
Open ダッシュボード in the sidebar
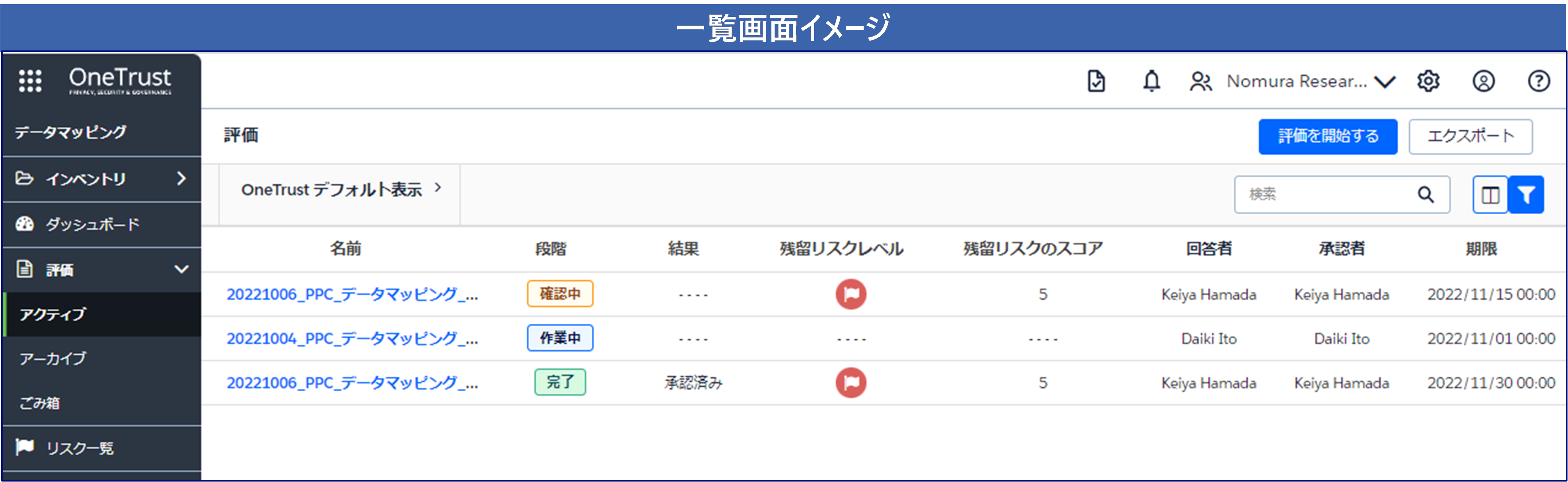(x=101, y=224)
